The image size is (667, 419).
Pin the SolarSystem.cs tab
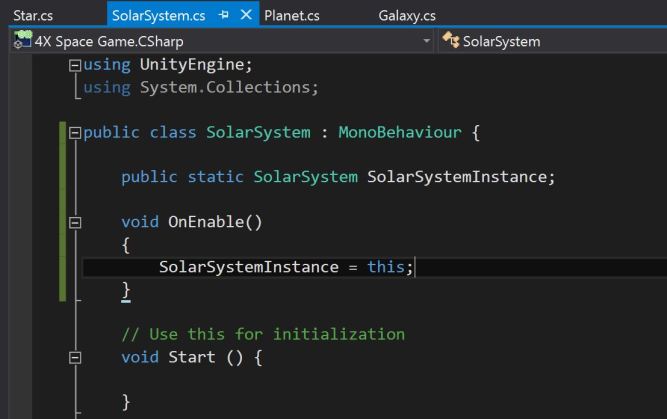pyautogui.click(x=224, y=15)
